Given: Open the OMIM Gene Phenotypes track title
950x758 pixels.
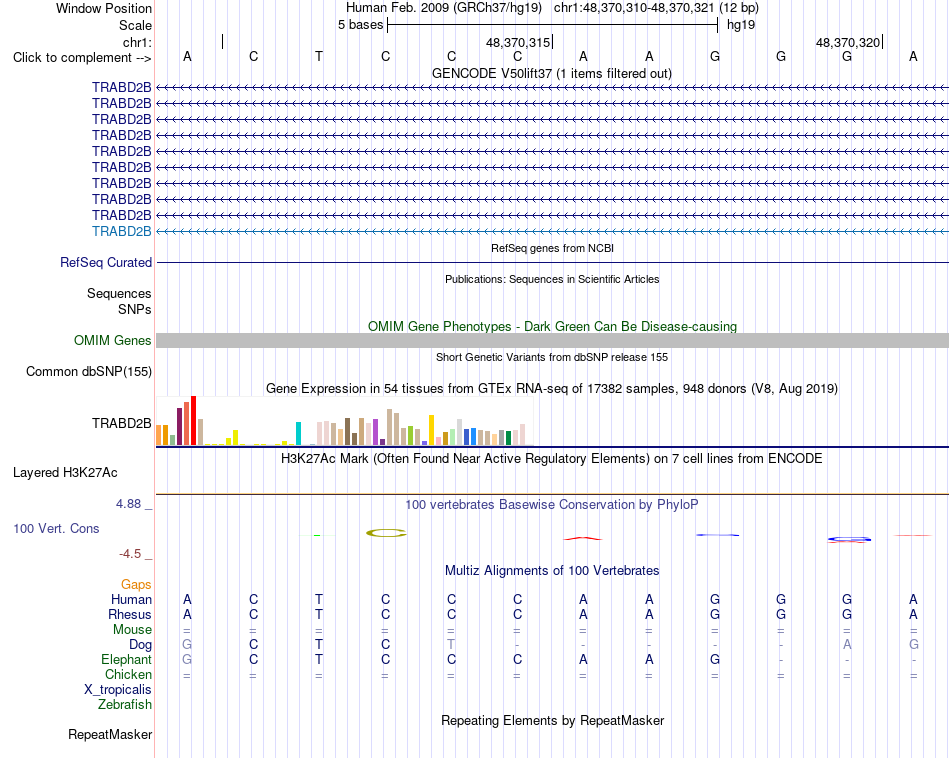Looking at the screenshot, I should [x=552, y=327].
